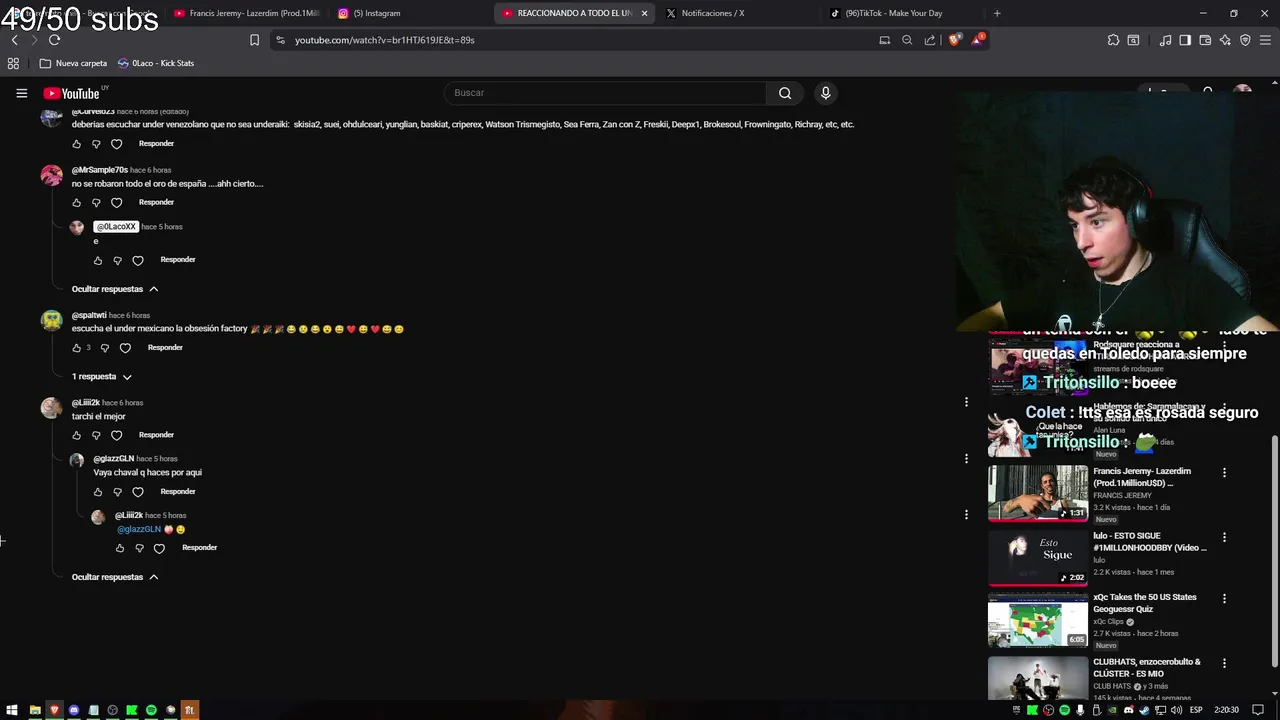
Task: Click the YouTube logo
Action: (71, 93)
